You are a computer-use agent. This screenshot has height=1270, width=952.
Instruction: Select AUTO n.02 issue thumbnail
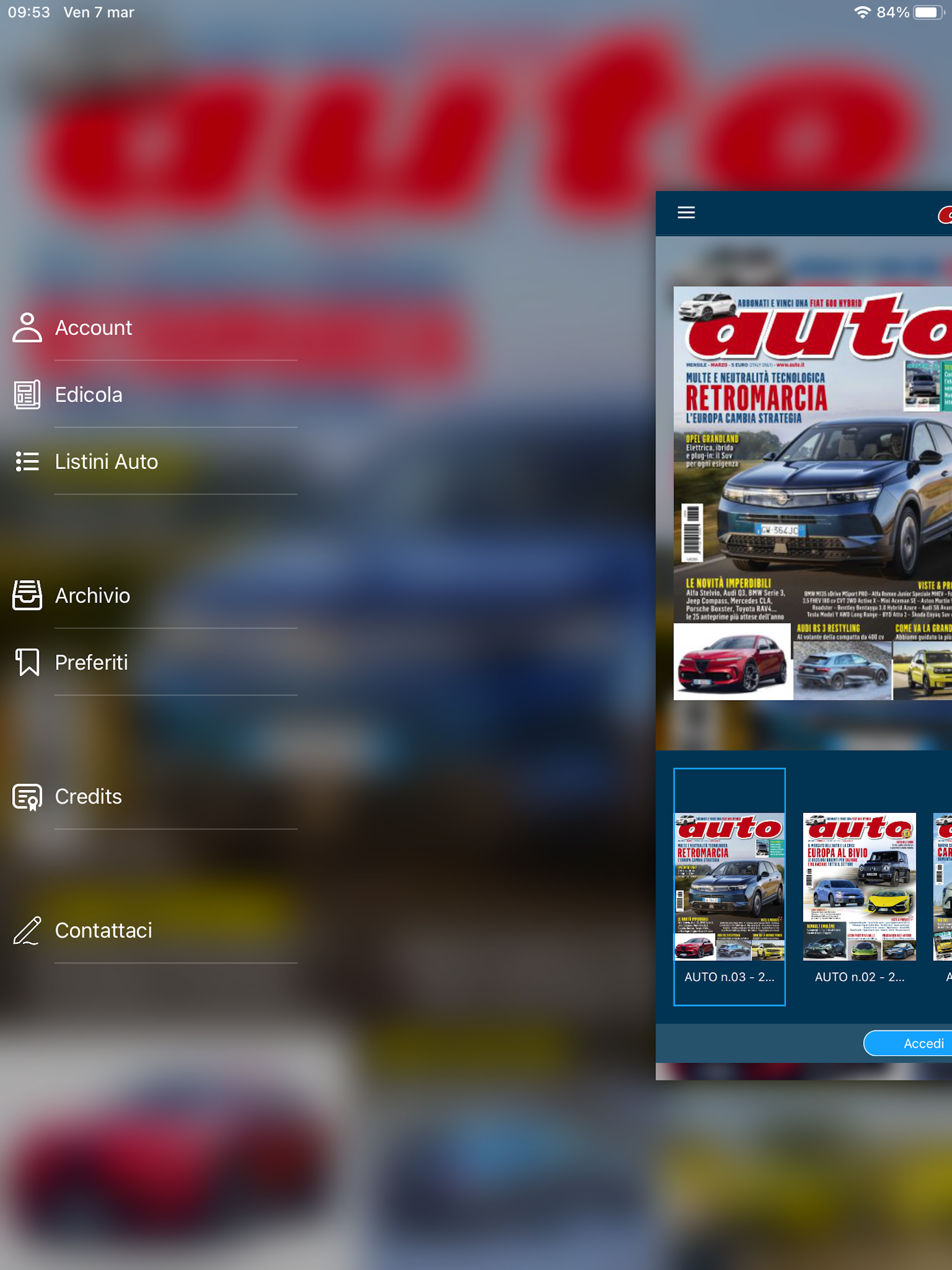tap(859, 887)
